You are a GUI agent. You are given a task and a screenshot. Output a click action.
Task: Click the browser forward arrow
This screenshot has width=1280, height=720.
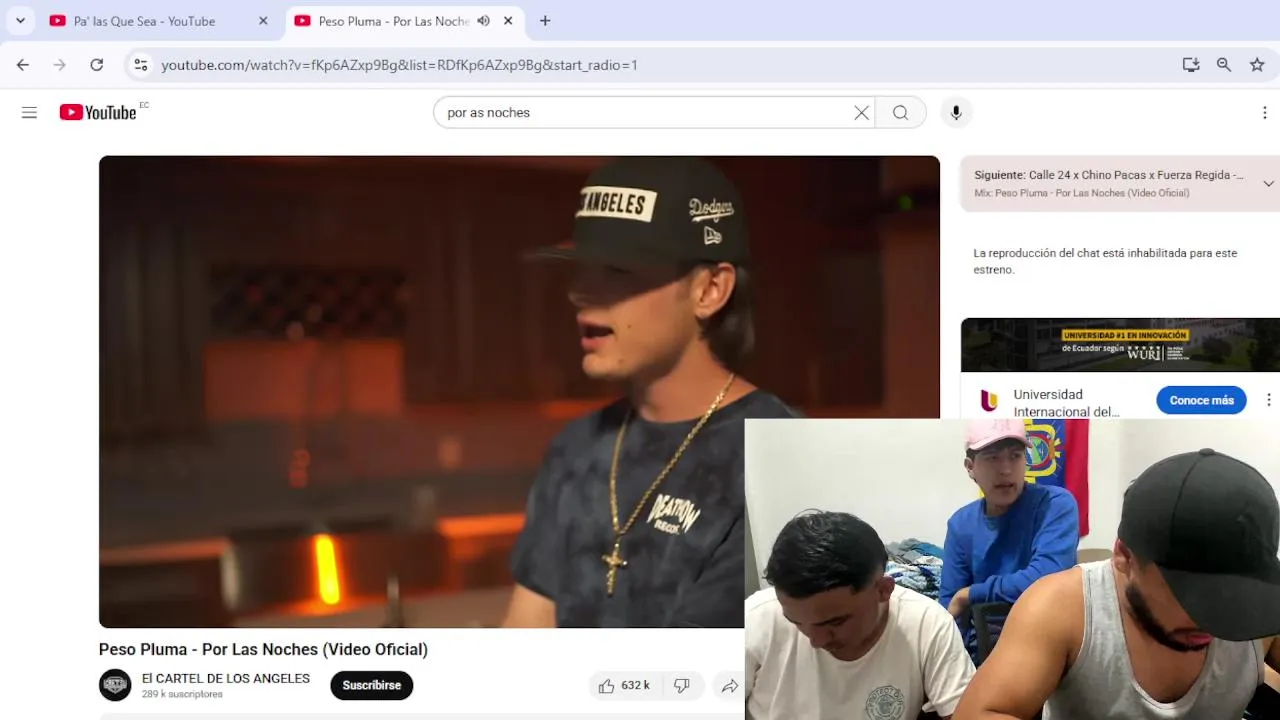pos(60,65)
